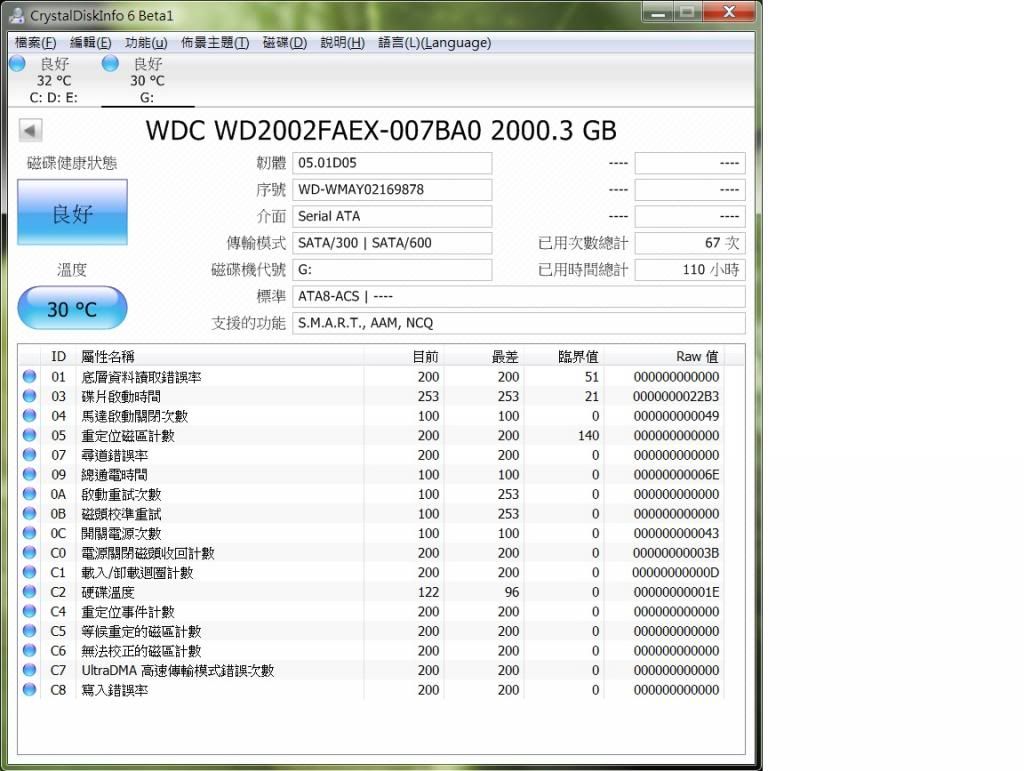Select the 底層資料讀取錯誤率 attribute name

(141, 377)
